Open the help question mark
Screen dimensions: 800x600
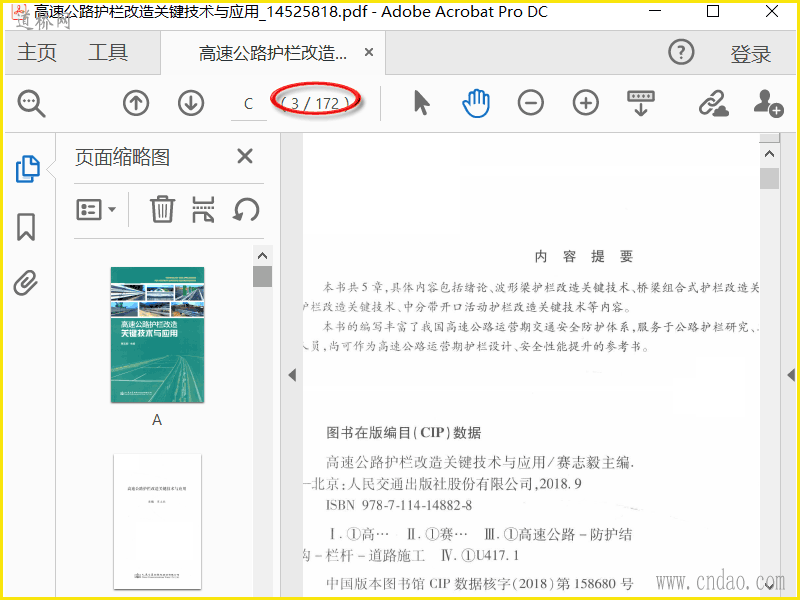pyautogui.click(x=681, y=52)
